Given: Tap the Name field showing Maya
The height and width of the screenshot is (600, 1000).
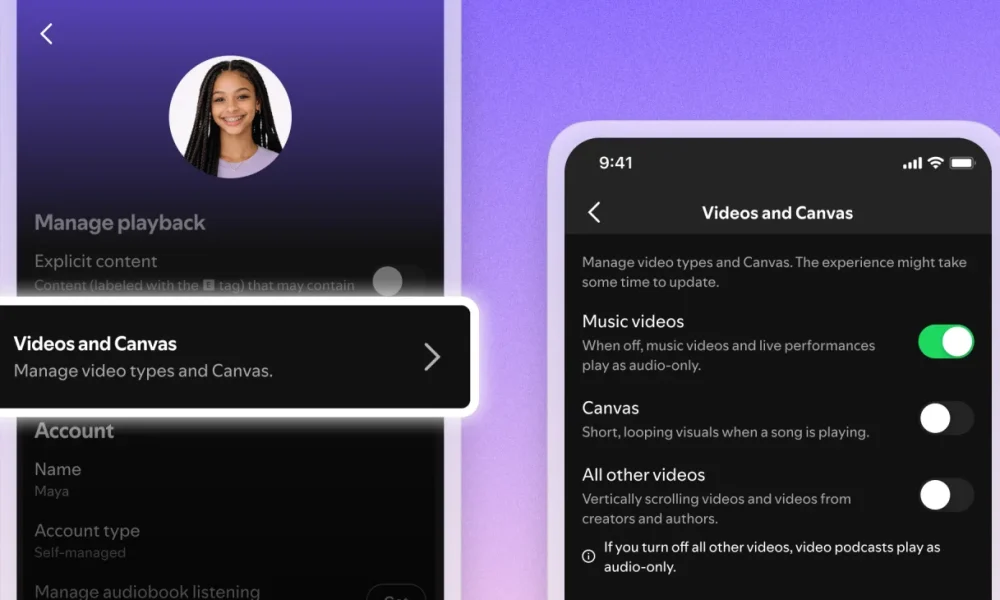Looking at the screenshot, I should tap(58, 478).
